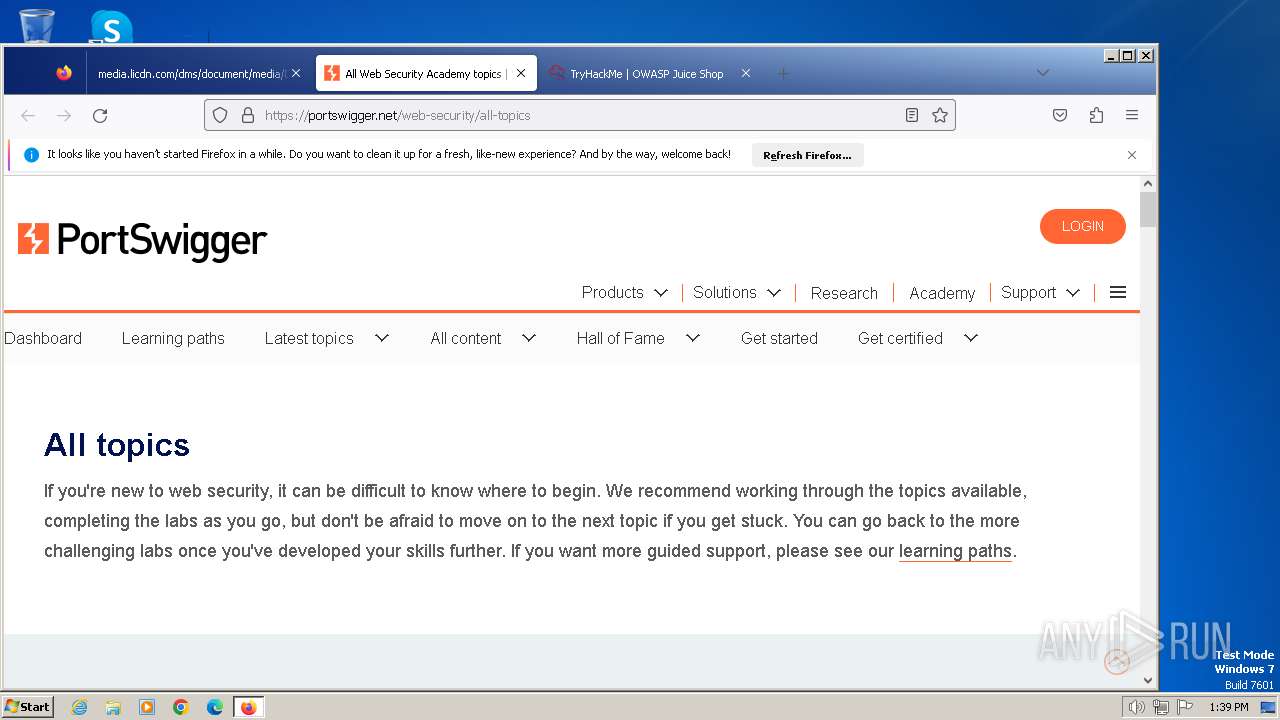Viewport: 1280px width, 720px height.
Task: Click the orange LOGIN button
Action: click(1083, 226)
